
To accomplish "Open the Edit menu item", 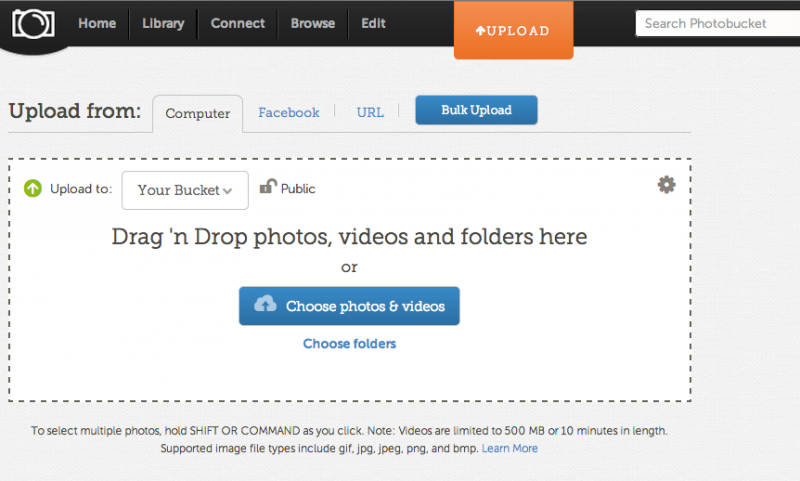I will pyautogui.click(x=373, y=23).
